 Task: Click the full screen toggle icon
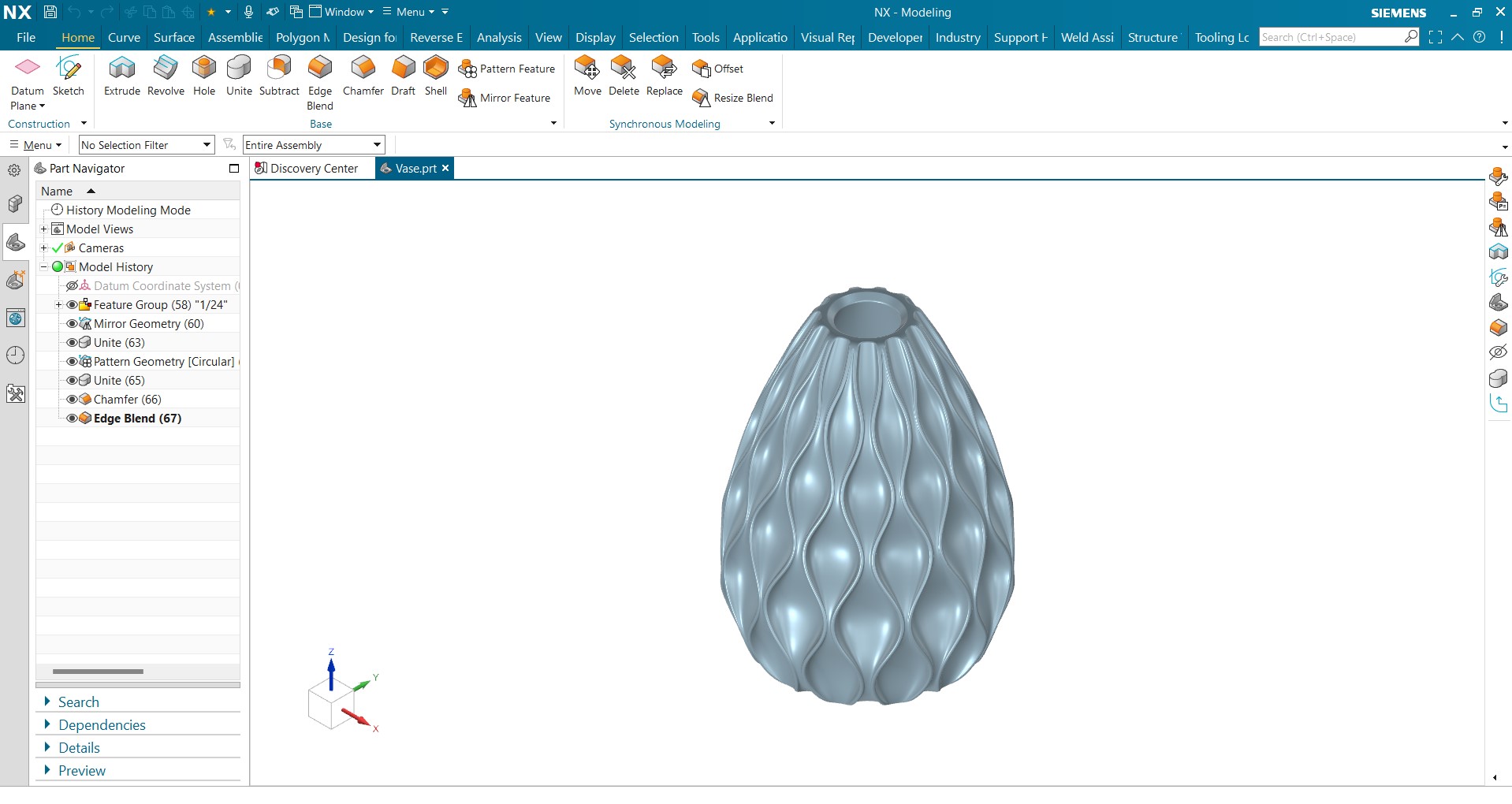(x=1436, y=37)
